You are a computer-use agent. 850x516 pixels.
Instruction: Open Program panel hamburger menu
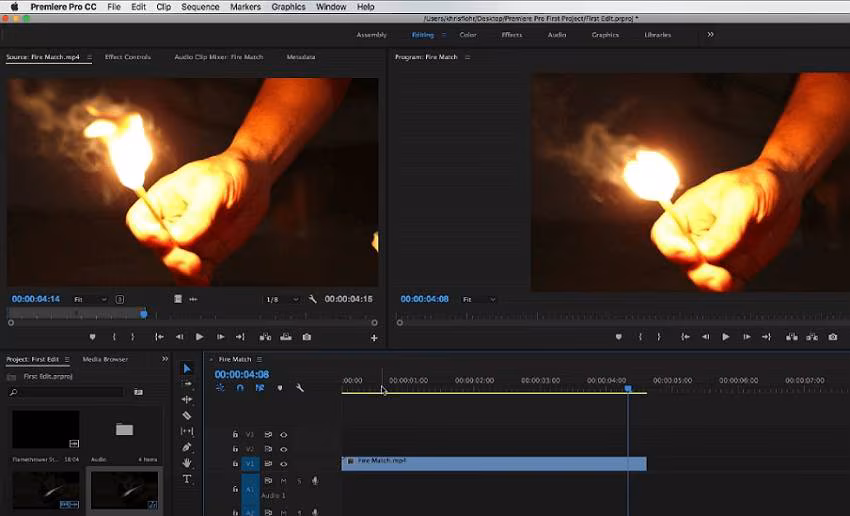tap(467, 57)
